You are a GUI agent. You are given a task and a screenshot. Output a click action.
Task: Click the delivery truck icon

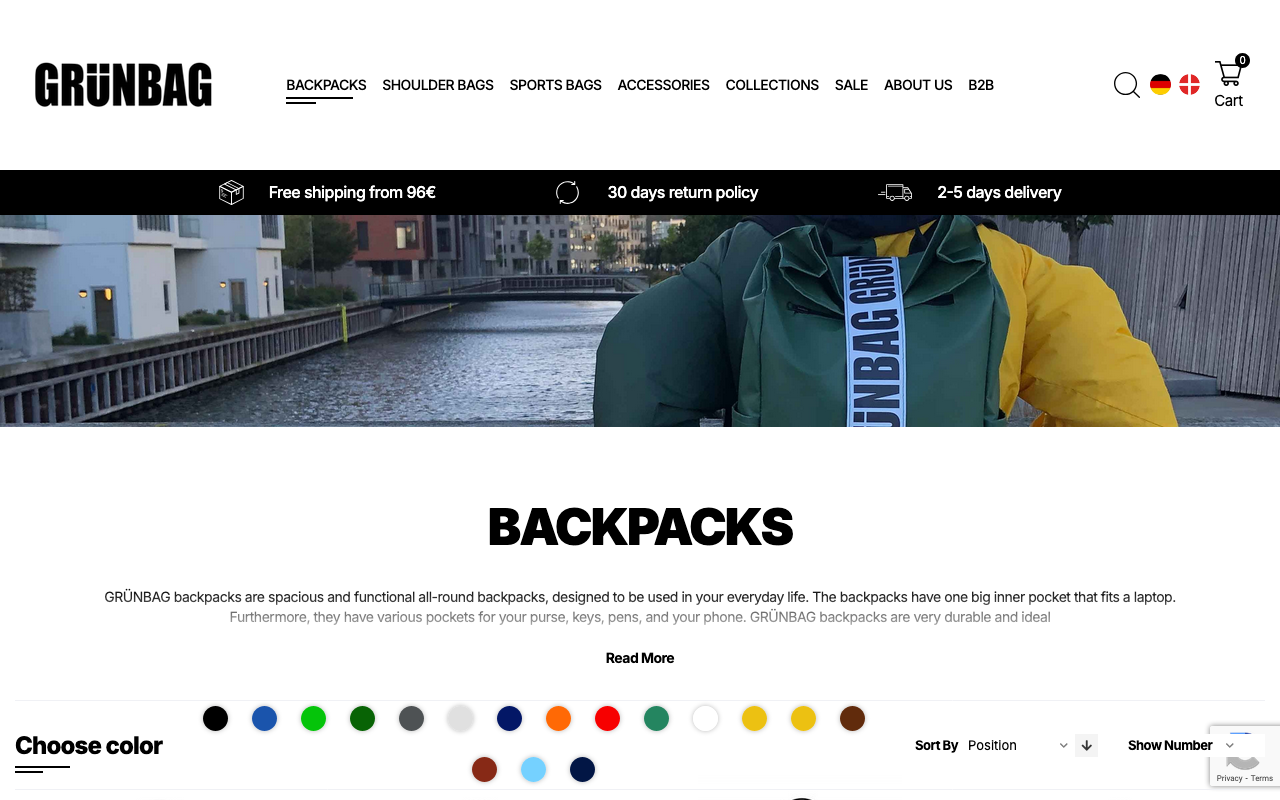pos(895,192)
